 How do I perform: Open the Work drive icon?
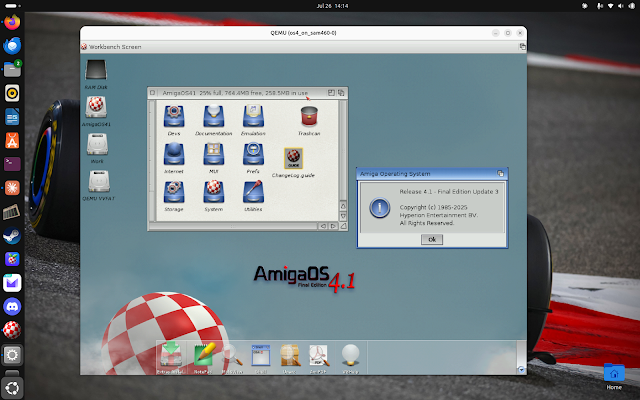coord(97,144)
